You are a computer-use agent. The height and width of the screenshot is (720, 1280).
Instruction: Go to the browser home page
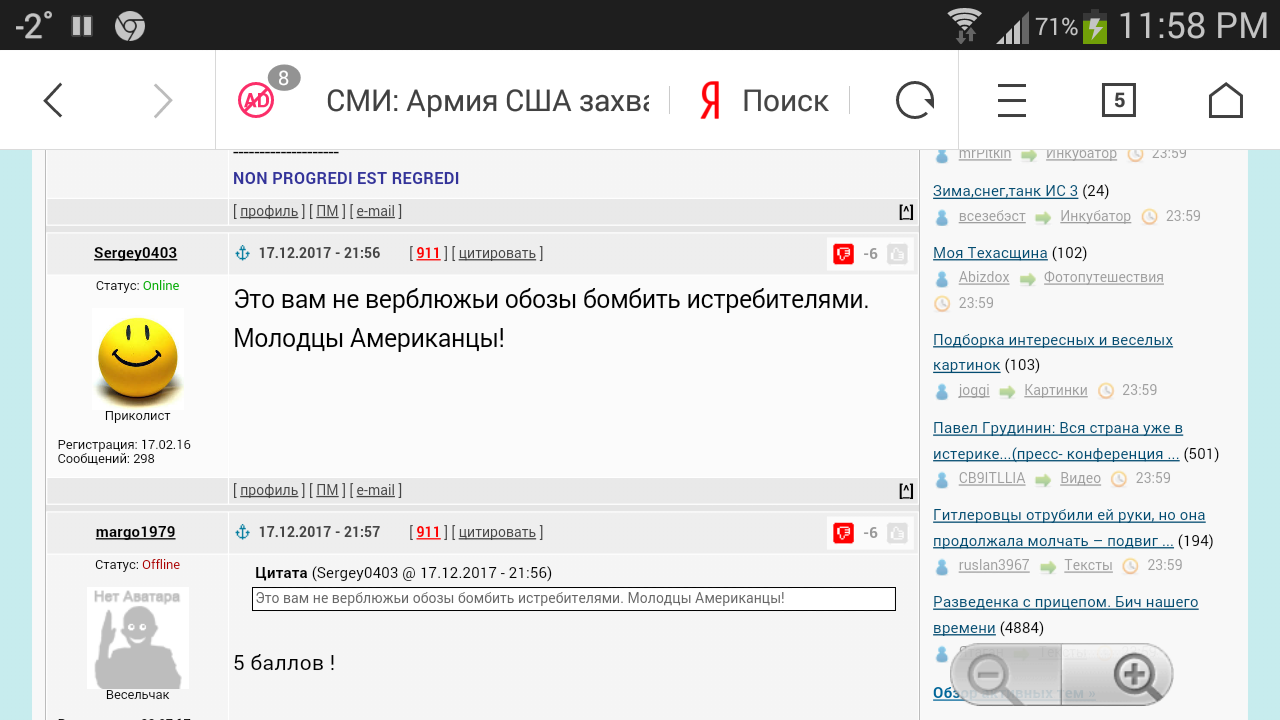coord(1225,100)
